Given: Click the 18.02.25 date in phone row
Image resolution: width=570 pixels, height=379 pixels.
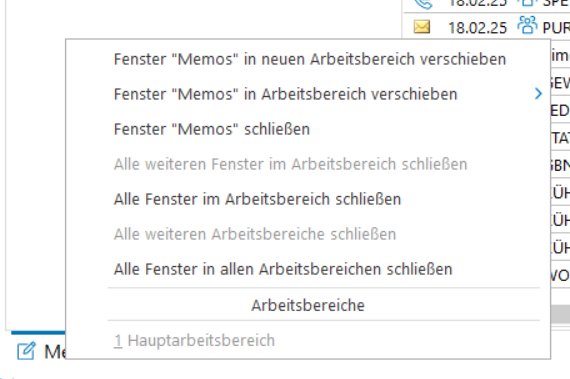Looking at the screenshot, I should [x=477, y=3].
